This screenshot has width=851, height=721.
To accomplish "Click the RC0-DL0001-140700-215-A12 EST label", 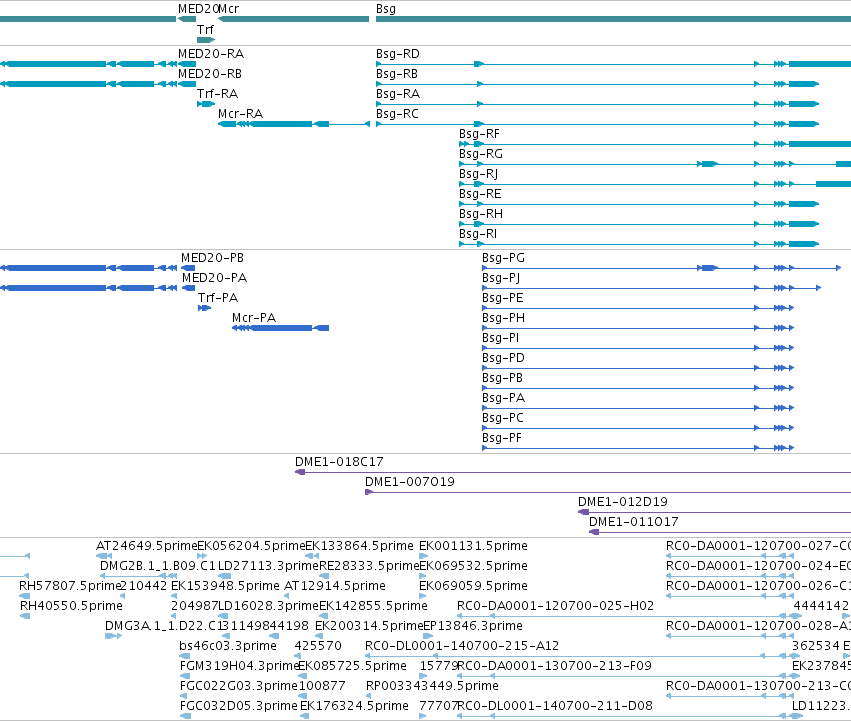I will [x=462, y=646].
